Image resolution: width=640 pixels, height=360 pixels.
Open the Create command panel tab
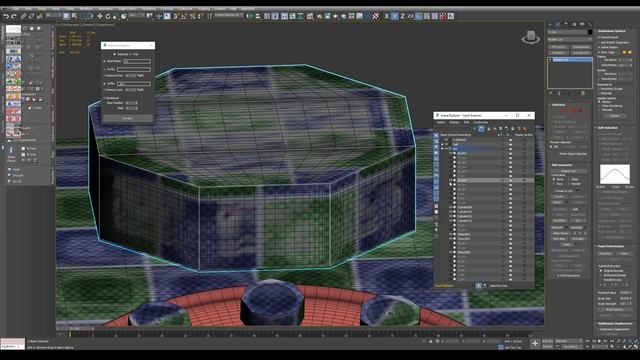click(551, 25)
